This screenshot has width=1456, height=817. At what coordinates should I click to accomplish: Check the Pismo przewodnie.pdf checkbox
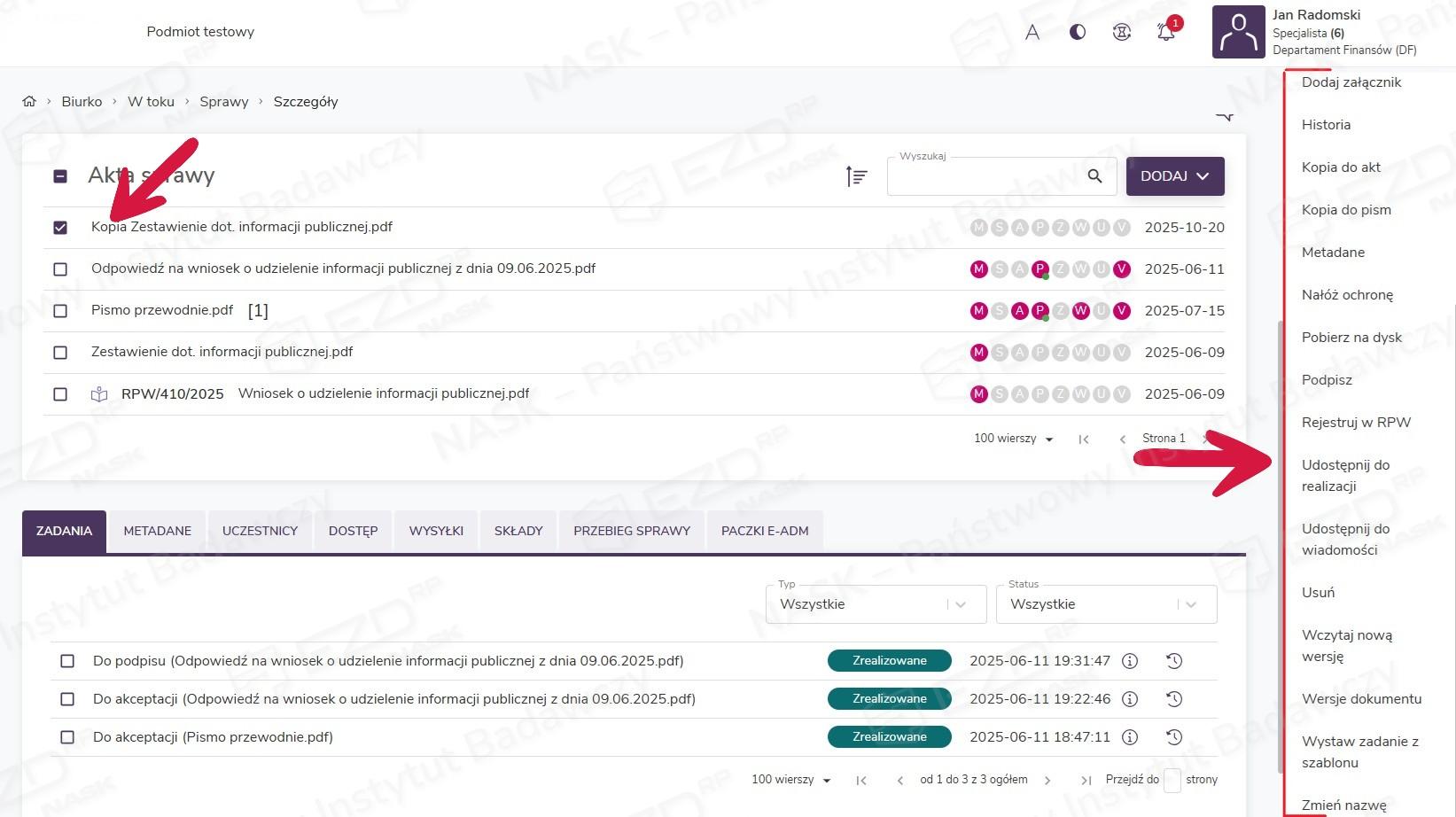60,311
